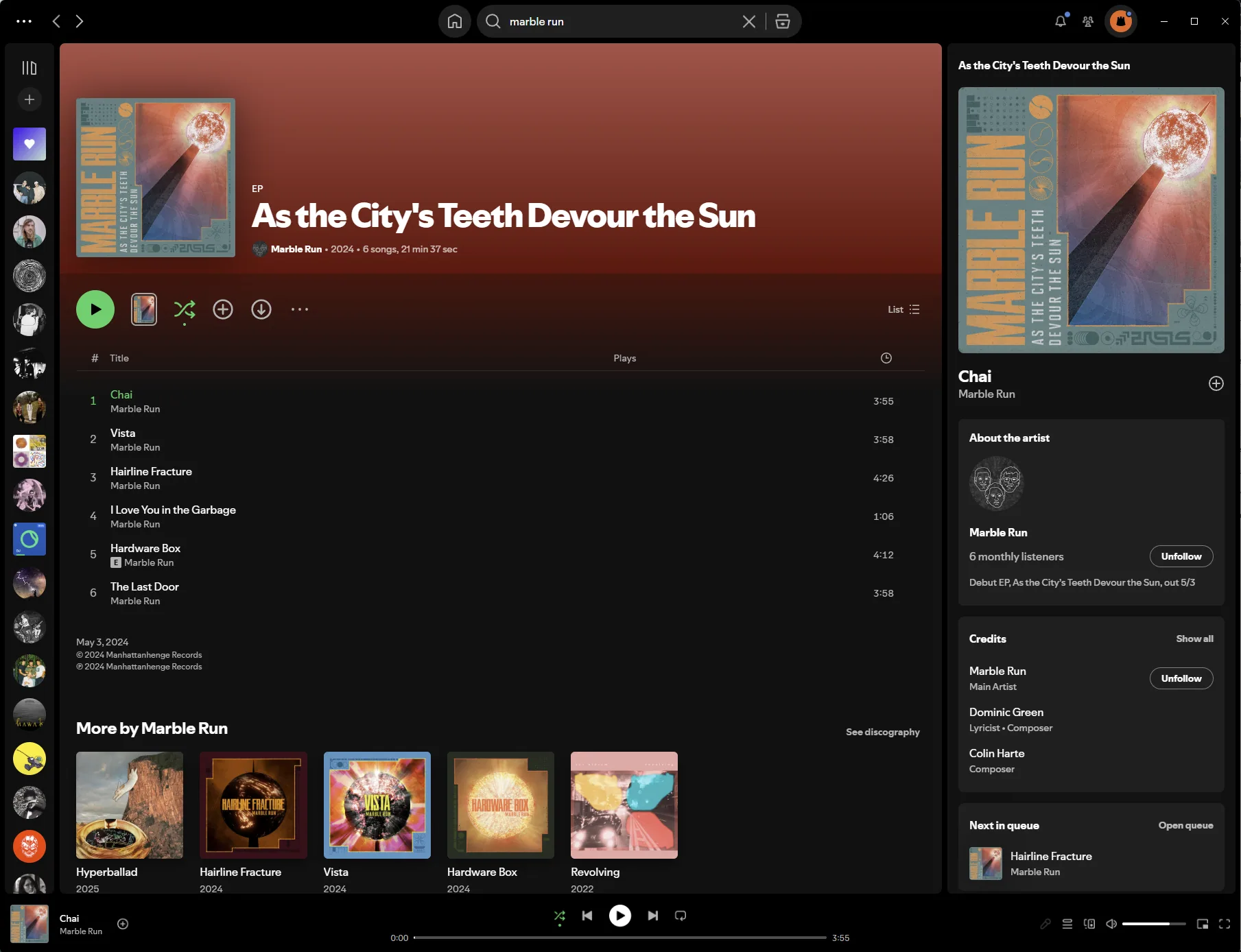The height and width of the screenshot is (952, 1241).
Task: Clear the search field with X
Action: coord(749,21)
